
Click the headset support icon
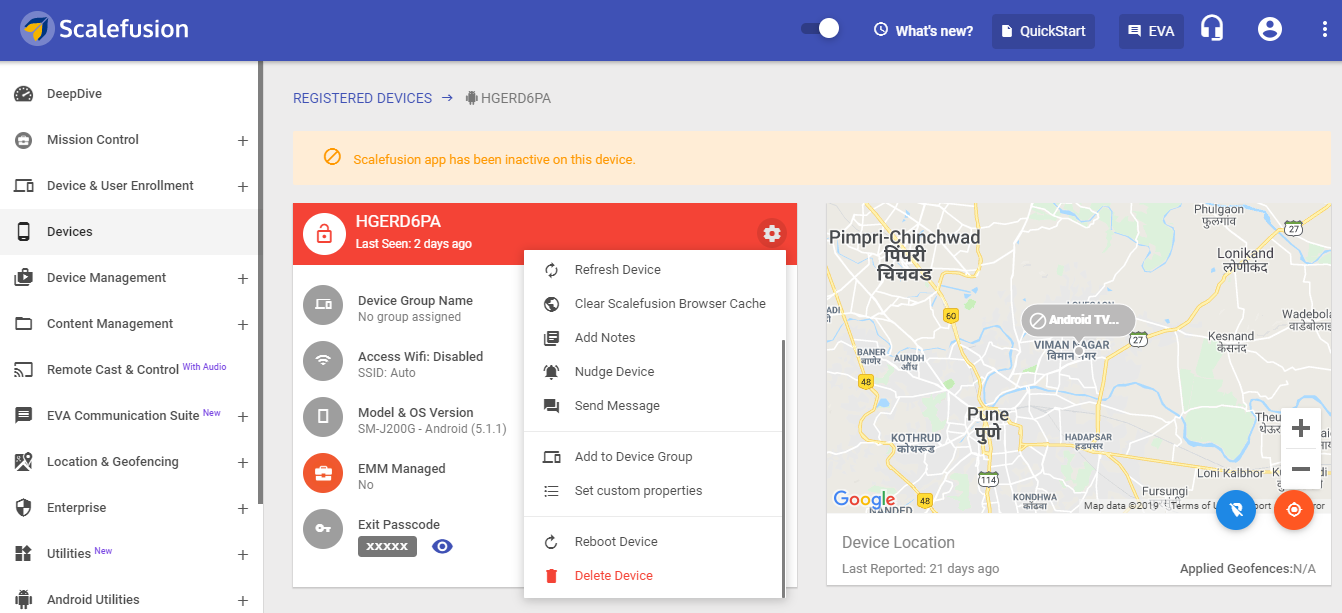point(1212,29)
